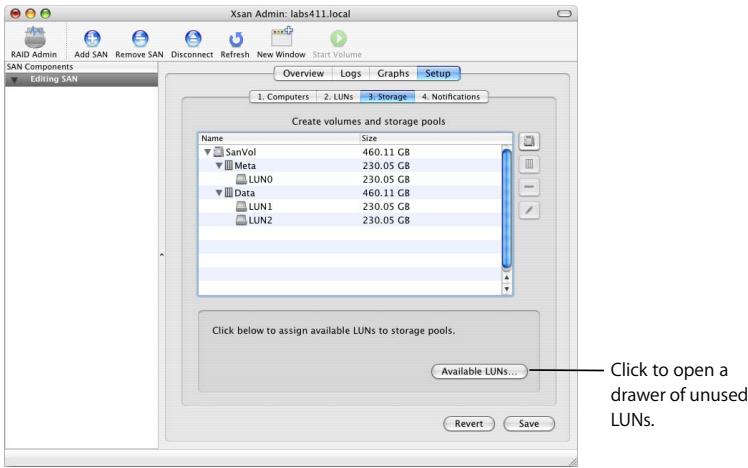
Task: Click the Remove SAN toolbar icon
Action: pos(140,39)
